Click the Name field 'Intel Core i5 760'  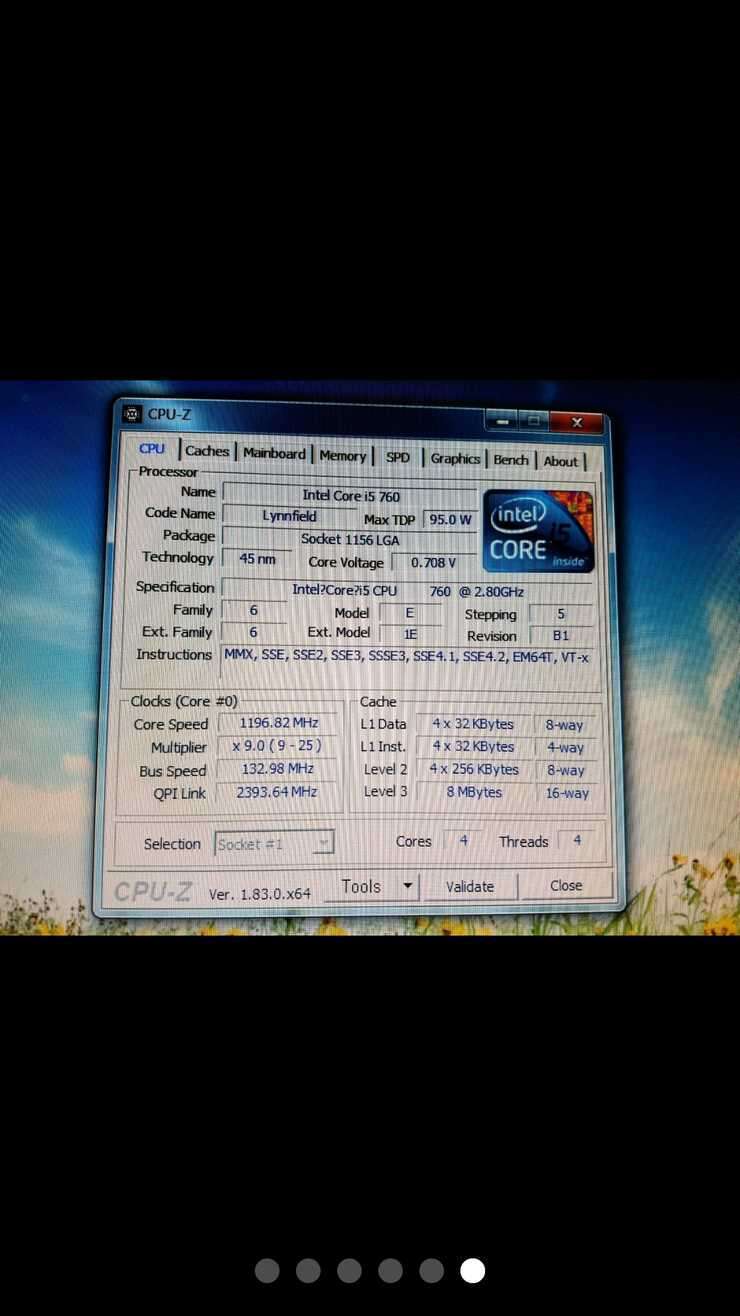pyautogui.click(x=350, y=494)
